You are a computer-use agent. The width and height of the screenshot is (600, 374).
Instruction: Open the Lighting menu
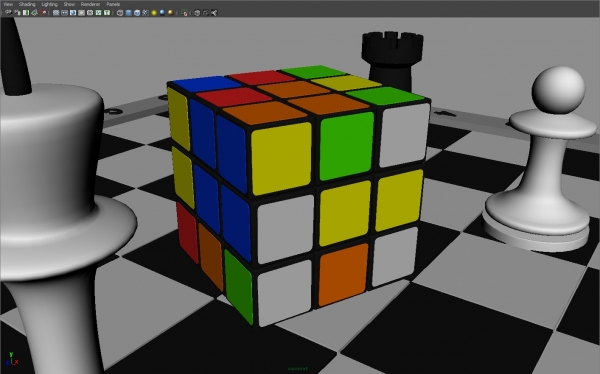pos(49,4)
